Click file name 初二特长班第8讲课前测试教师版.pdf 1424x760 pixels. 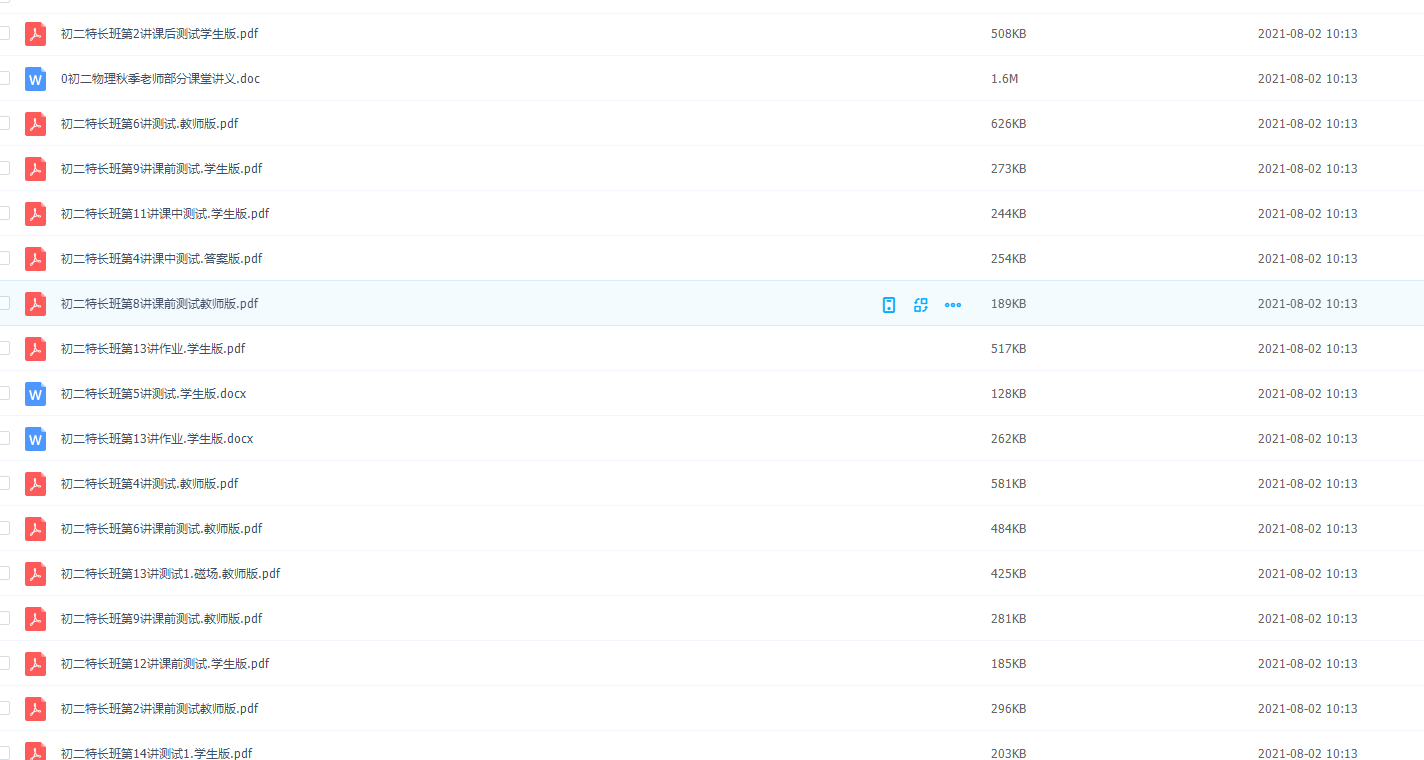[159, 304]
